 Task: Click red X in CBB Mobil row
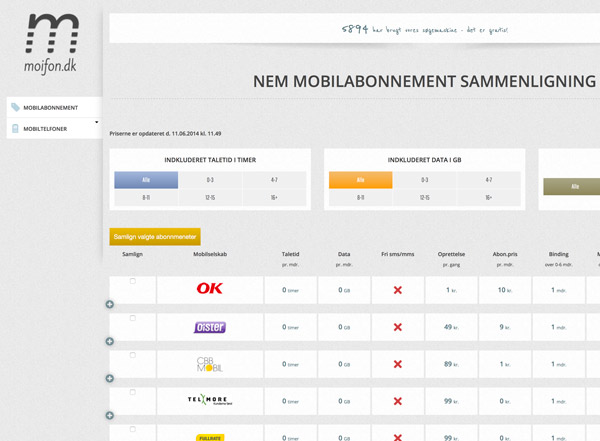tap(398, 364)
